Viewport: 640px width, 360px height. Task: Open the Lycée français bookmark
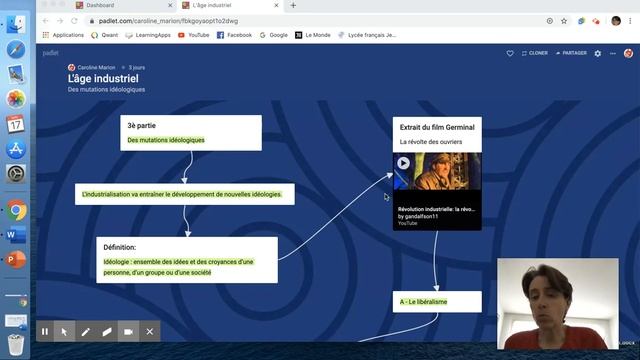[367, 35]
